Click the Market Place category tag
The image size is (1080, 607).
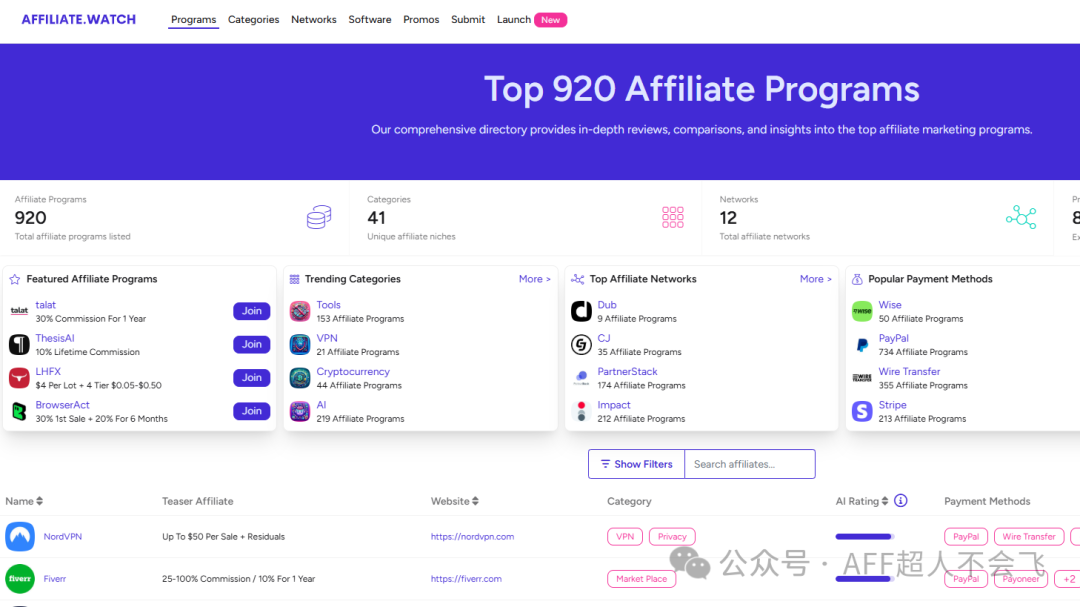click(x=641, y=579)
